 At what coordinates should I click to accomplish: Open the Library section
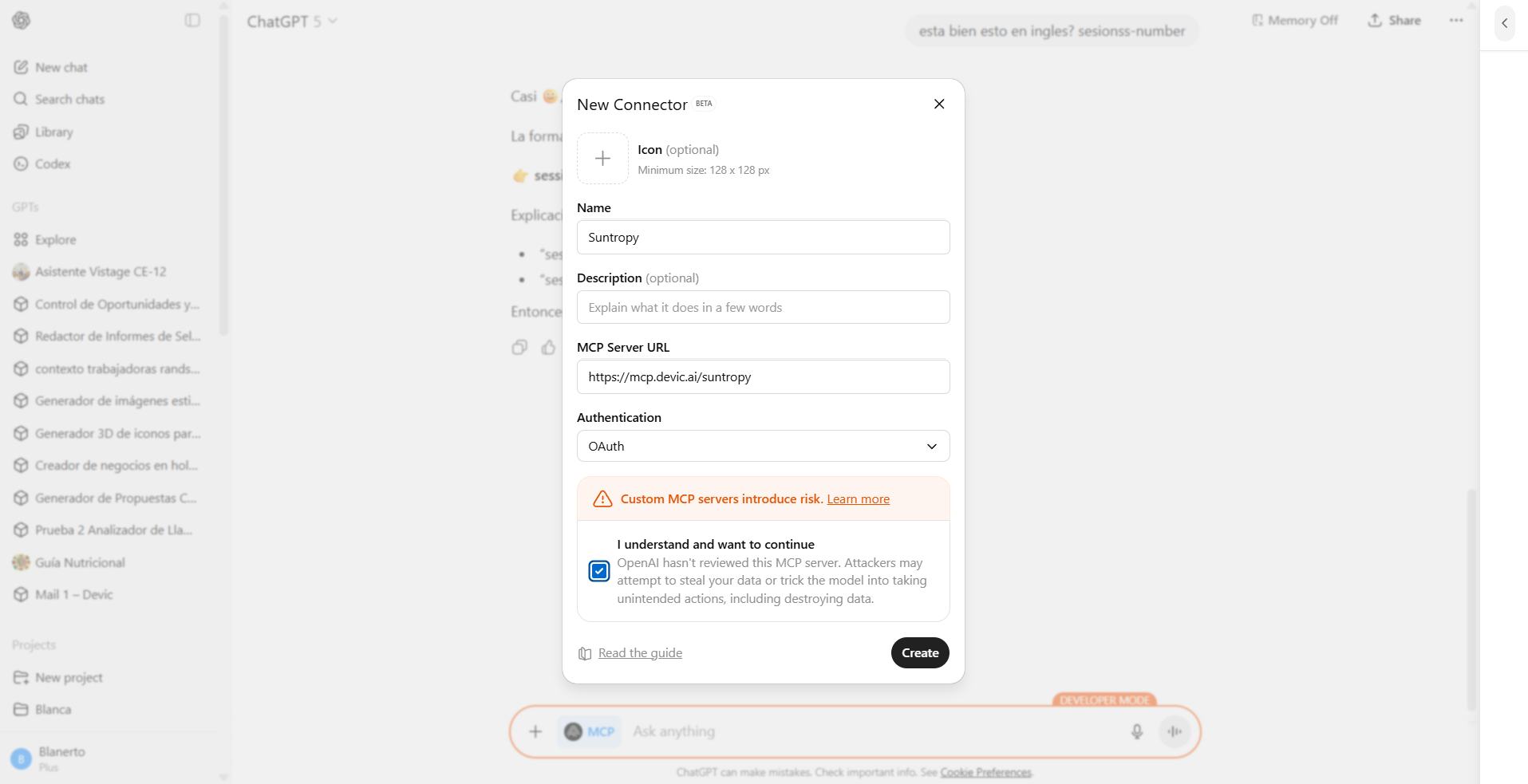[x=53, y=132]
